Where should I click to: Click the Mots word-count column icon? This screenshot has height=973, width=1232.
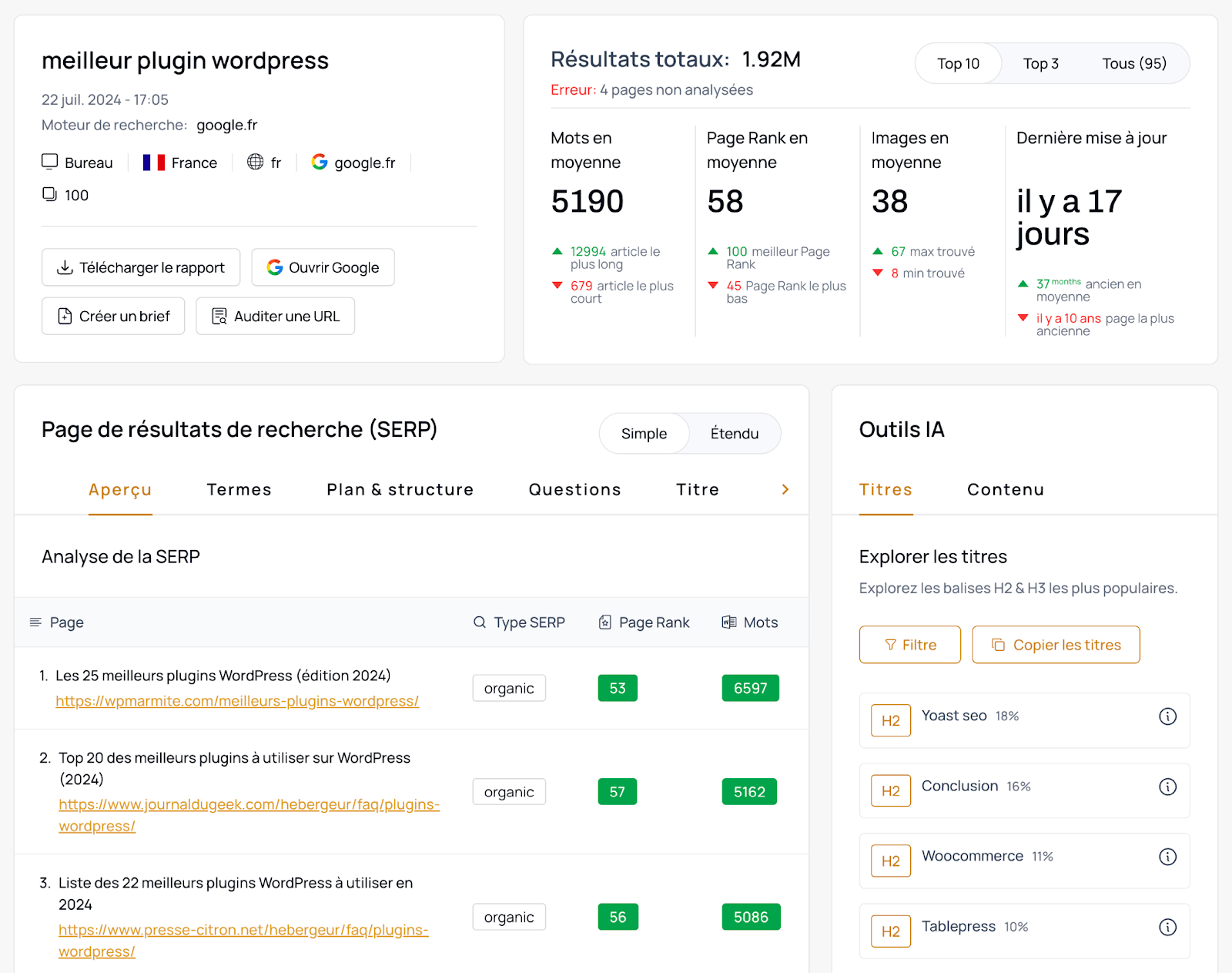[728, 622]
